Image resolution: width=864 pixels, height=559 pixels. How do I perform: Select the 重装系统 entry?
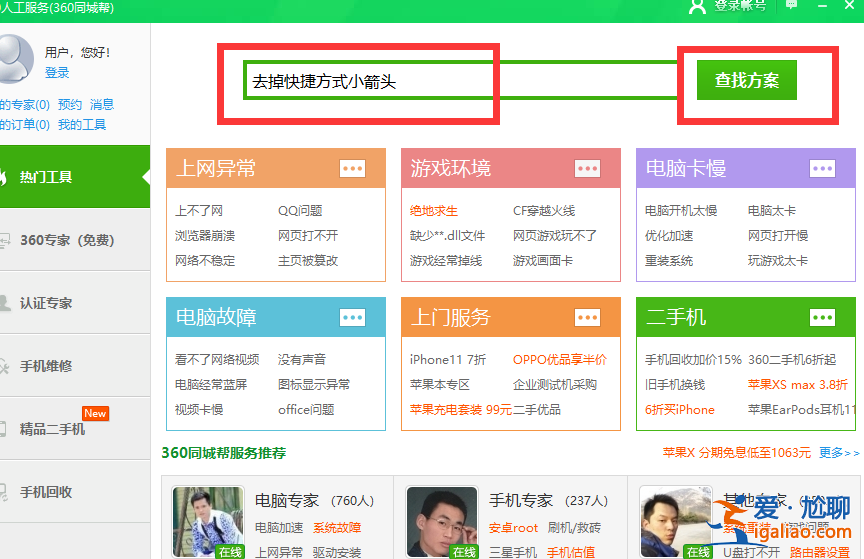pyautogui.click(x=669, y=260)
